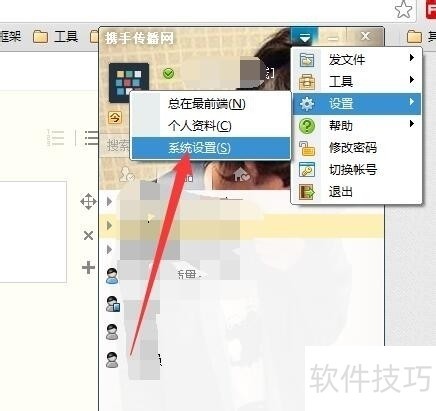Screen dimensions: 436x411
Task: Click the numbered list formatting icon
Action: click(55, 138)
